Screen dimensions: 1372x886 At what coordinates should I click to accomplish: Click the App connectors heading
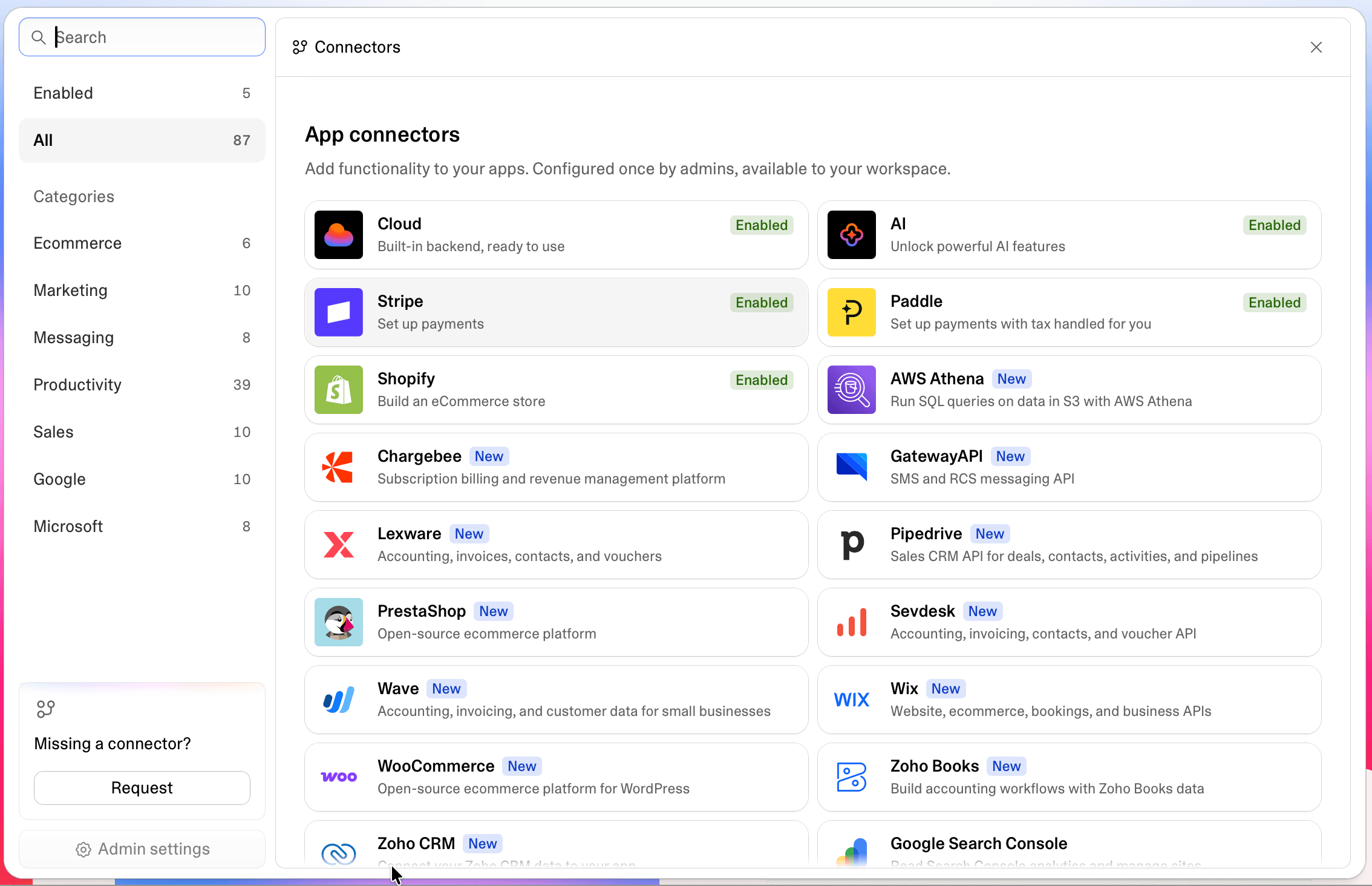pos(382,134)
